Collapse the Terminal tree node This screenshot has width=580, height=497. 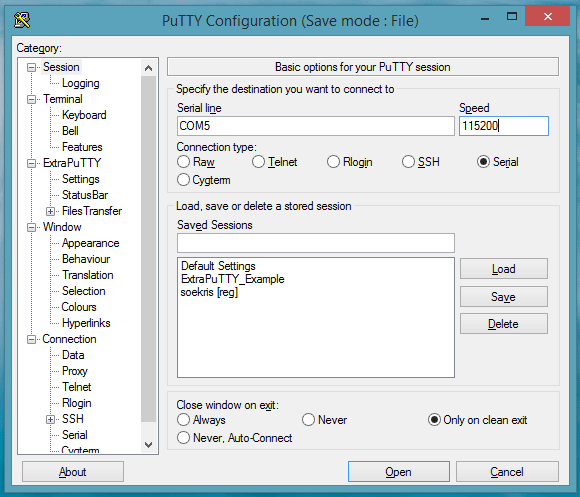click(x=31, y=99)
